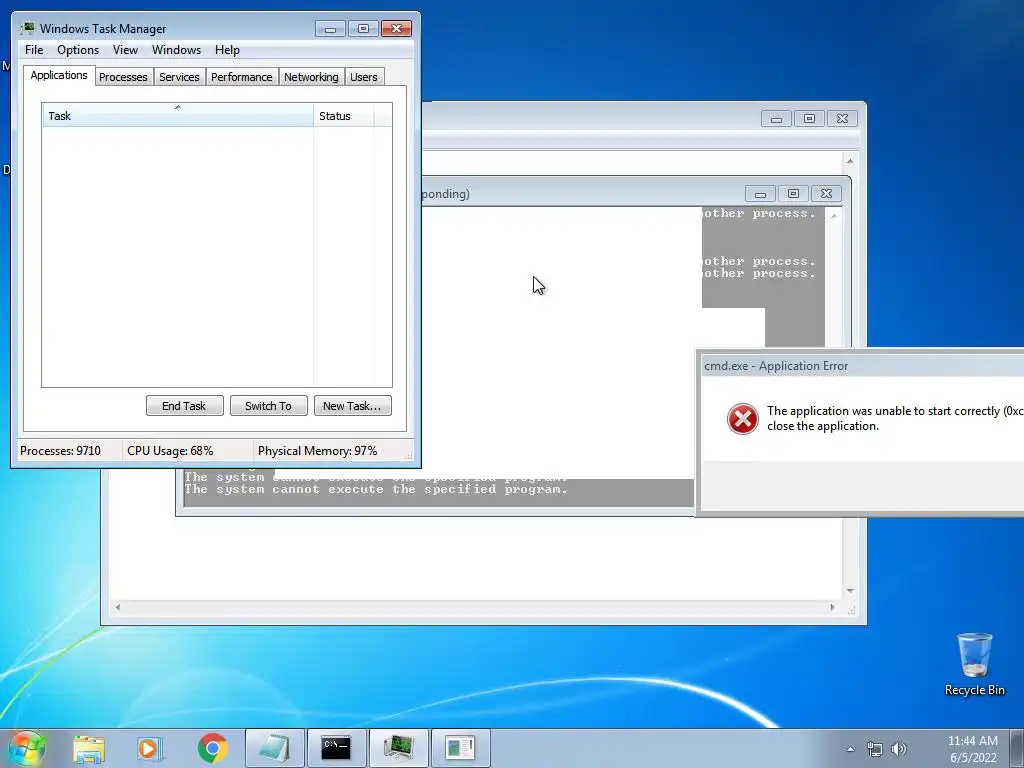Click the Processes: 9710 status text
The width and height of the screenshot is (1024, 768).
point(60,451)
